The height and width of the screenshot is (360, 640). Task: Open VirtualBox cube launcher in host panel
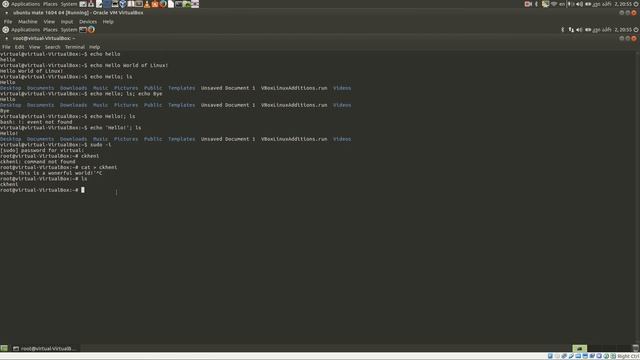[x=122, y=4]
